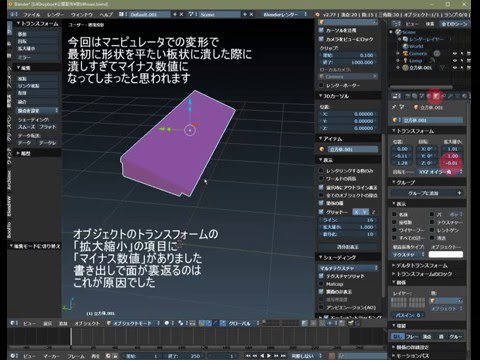
Task: Click the Info editor type icon beside ファイル
Action: (15, 14)
